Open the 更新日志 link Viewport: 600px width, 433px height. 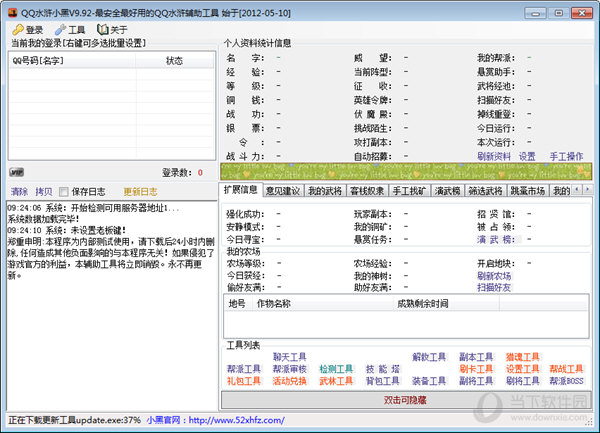140,191
